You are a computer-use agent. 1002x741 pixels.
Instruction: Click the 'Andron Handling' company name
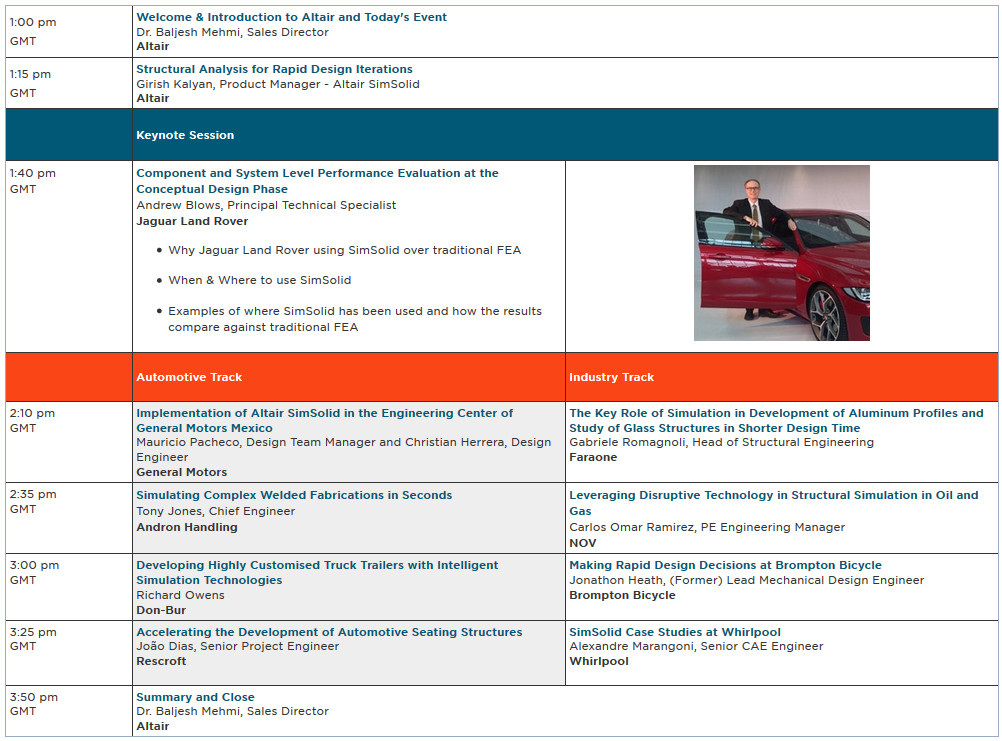(187, 527)
